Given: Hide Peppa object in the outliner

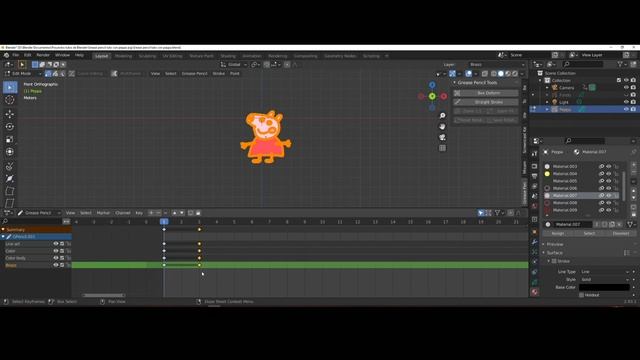Looking at the screenshot, I should click(626, 109).
